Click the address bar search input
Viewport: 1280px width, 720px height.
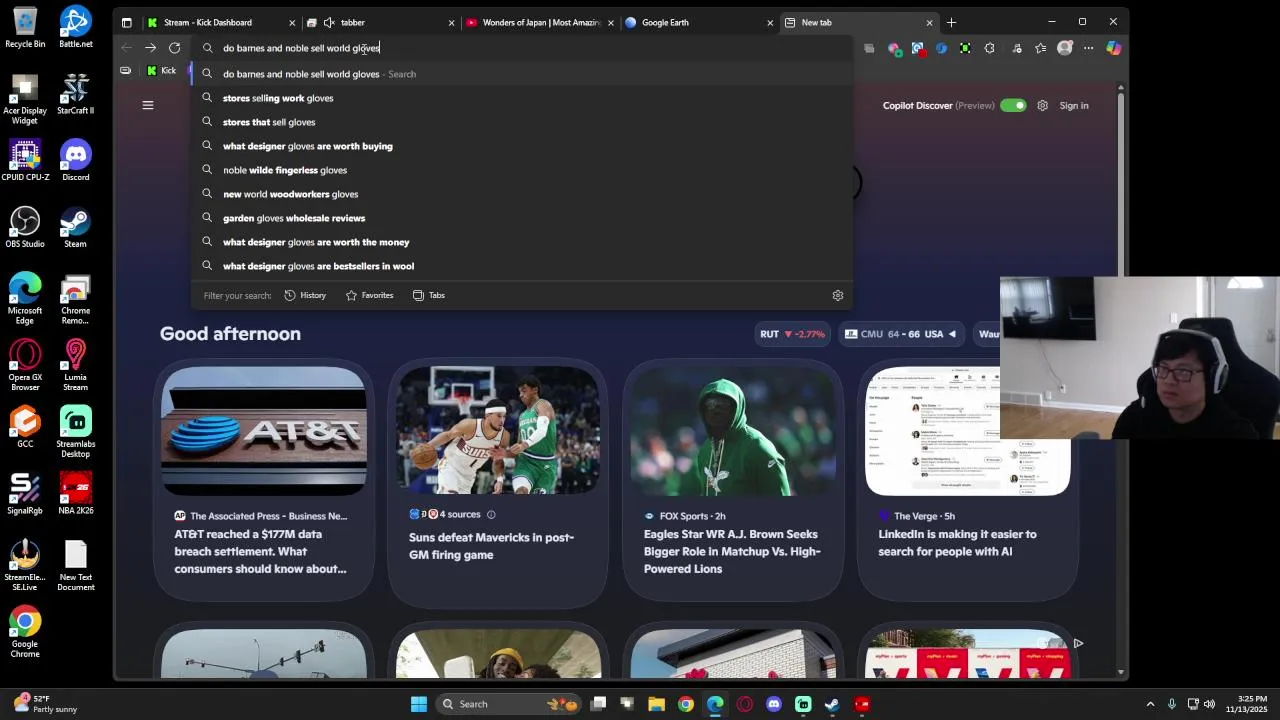[x=520, y=48]
